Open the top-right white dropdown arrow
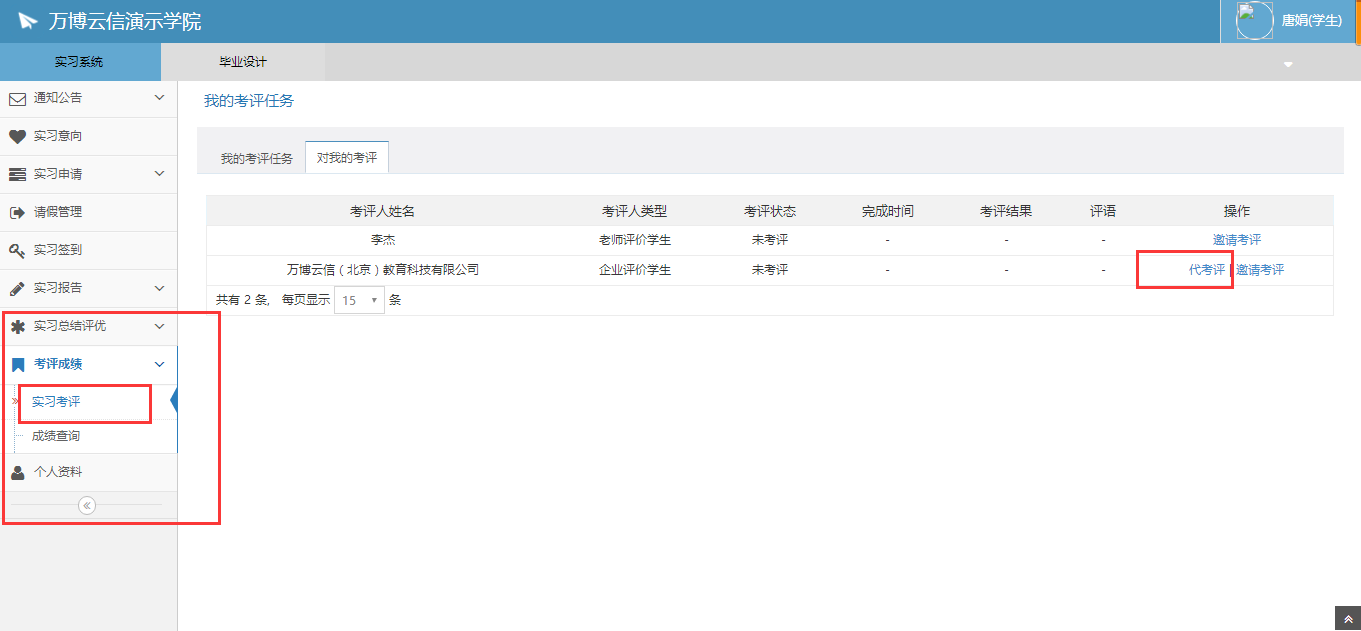The height and width of the screenshot is (631, 1361). click(x=1288, y=65)
